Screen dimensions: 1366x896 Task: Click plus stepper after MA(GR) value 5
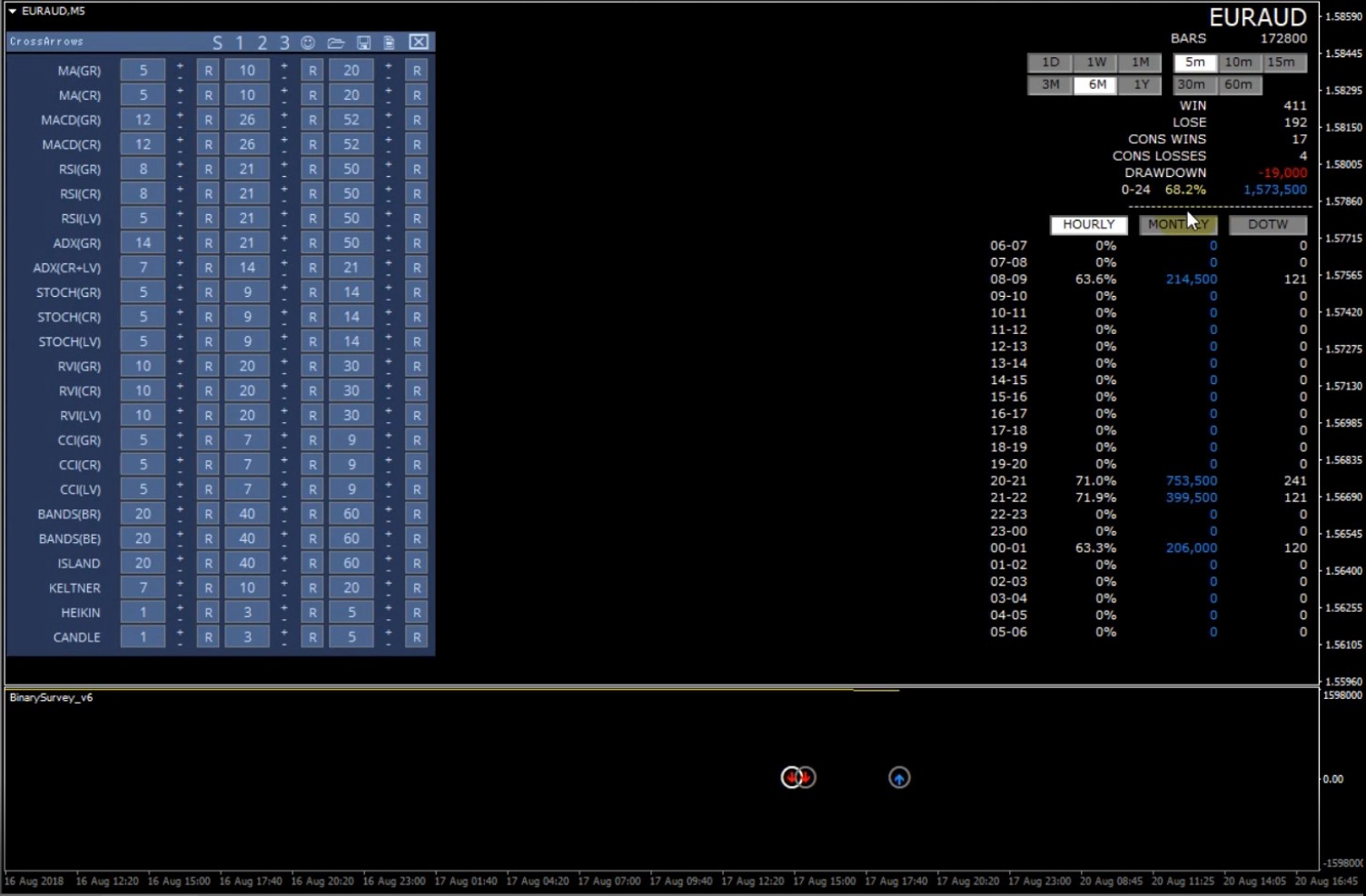point(180,65)
